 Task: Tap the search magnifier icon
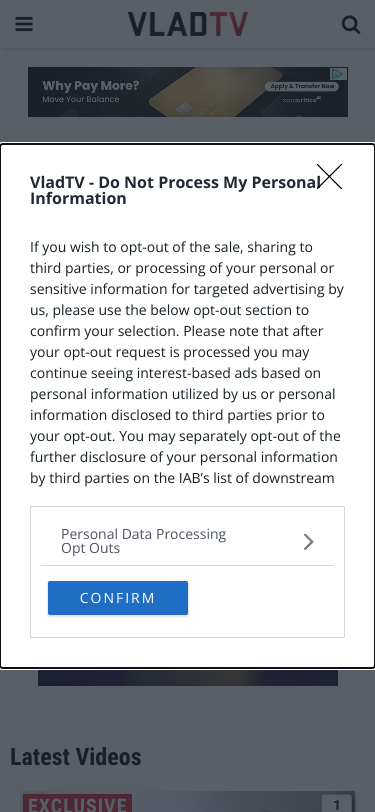351,24
